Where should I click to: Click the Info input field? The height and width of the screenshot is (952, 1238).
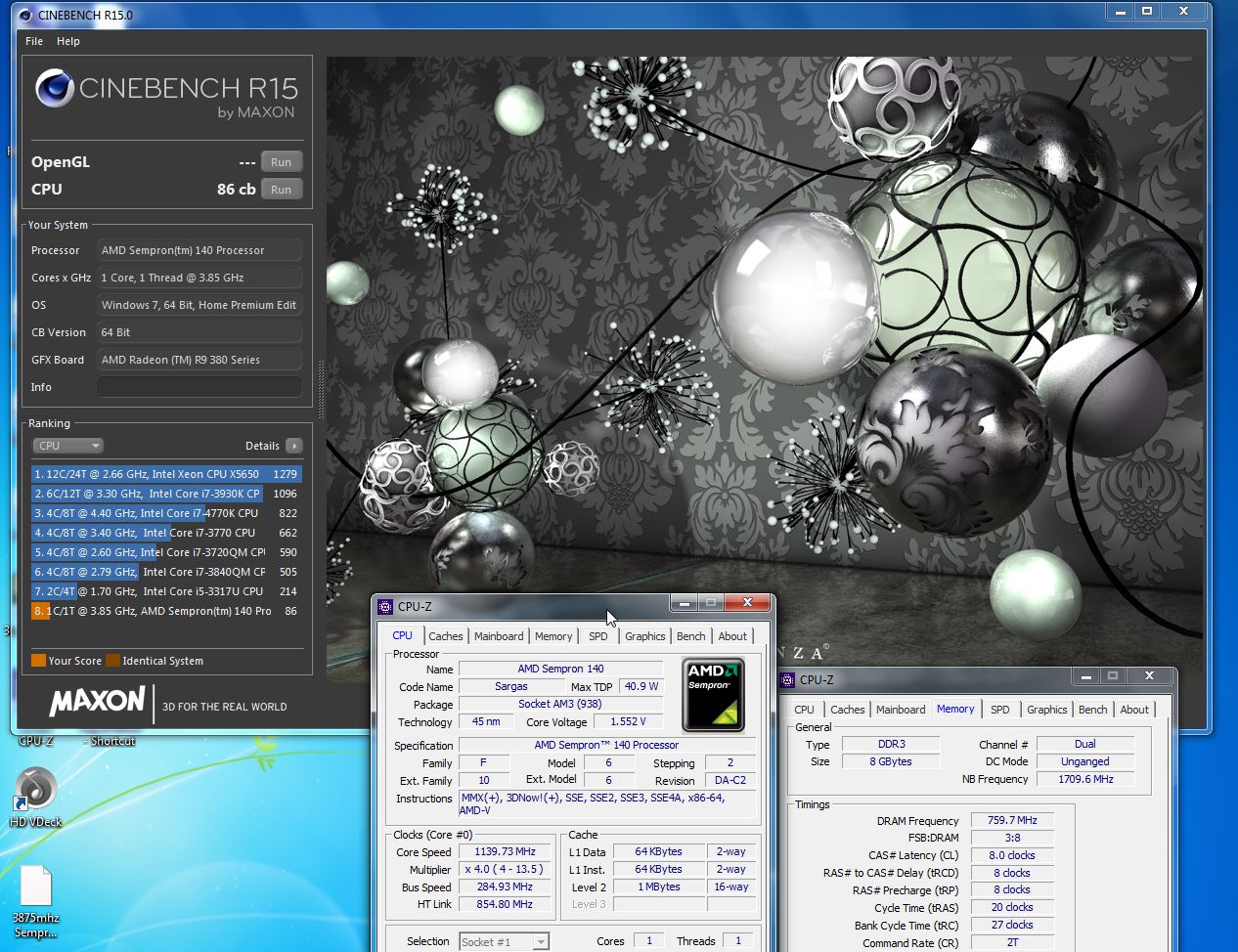pyautogui.click(x=199, y=387)
